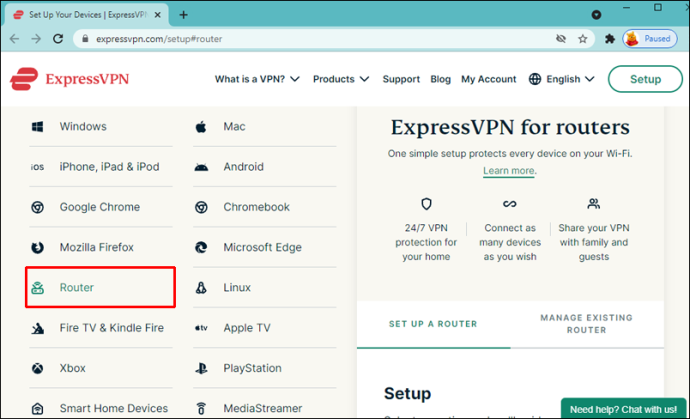
Task: Click the Chromebook icon
Action: point(201,207)
